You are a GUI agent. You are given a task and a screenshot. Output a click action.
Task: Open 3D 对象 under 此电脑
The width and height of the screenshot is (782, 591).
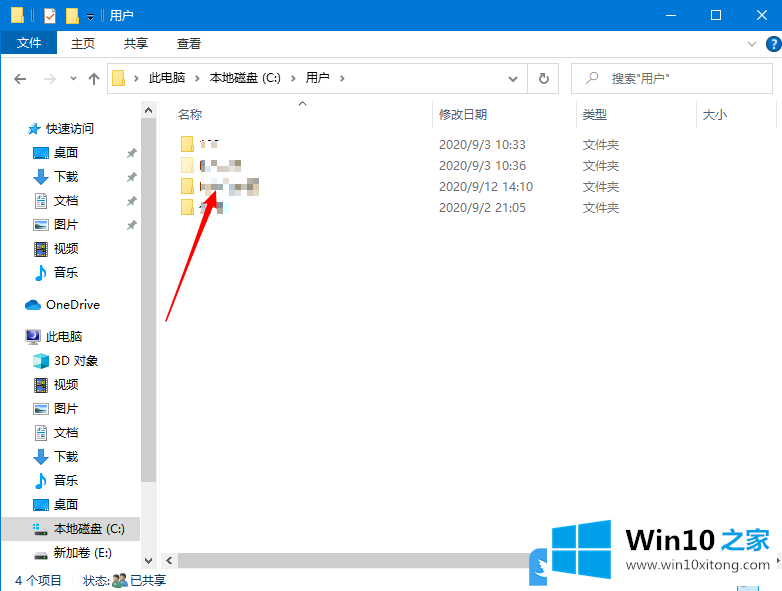[76, 361]
